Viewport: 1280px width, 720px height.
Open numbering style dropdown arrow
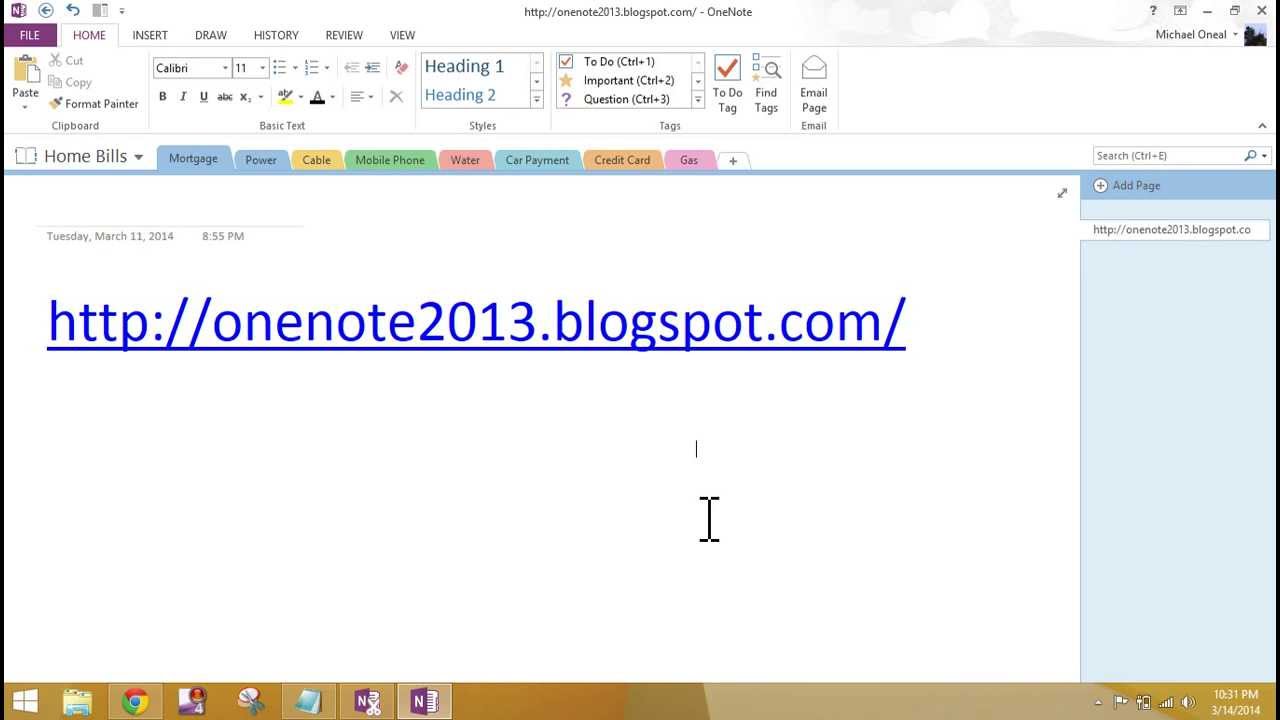pos(327,68)
